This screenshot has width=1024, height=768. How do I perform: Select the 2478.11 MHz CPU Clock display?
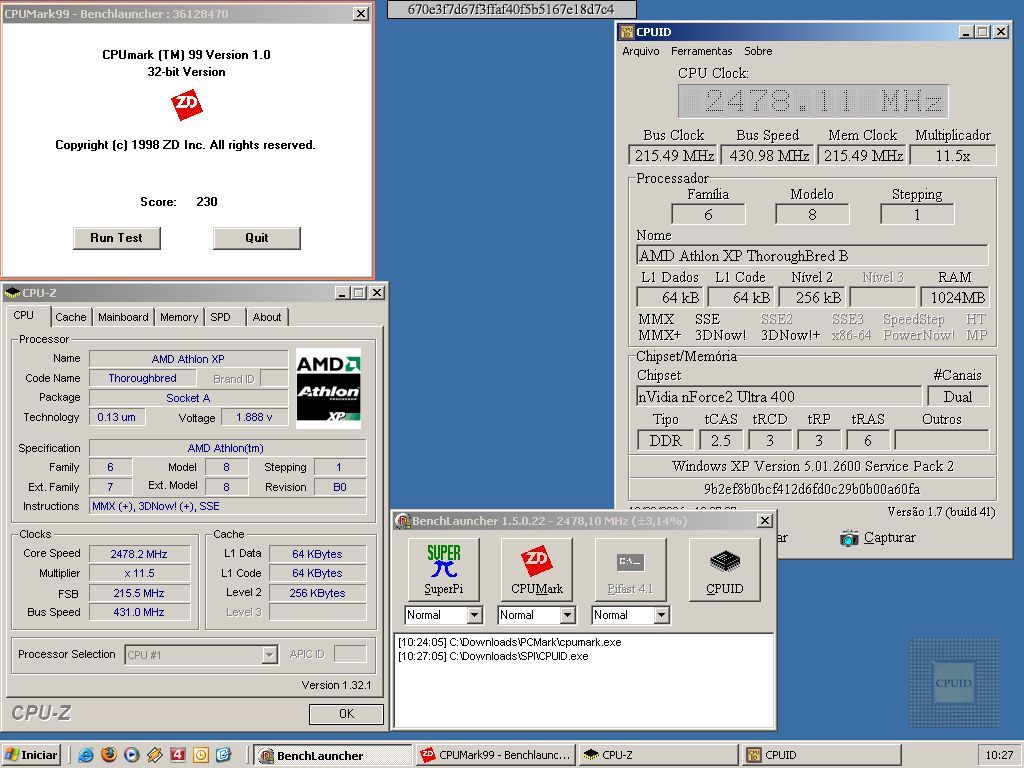click(x=813, y=101)
